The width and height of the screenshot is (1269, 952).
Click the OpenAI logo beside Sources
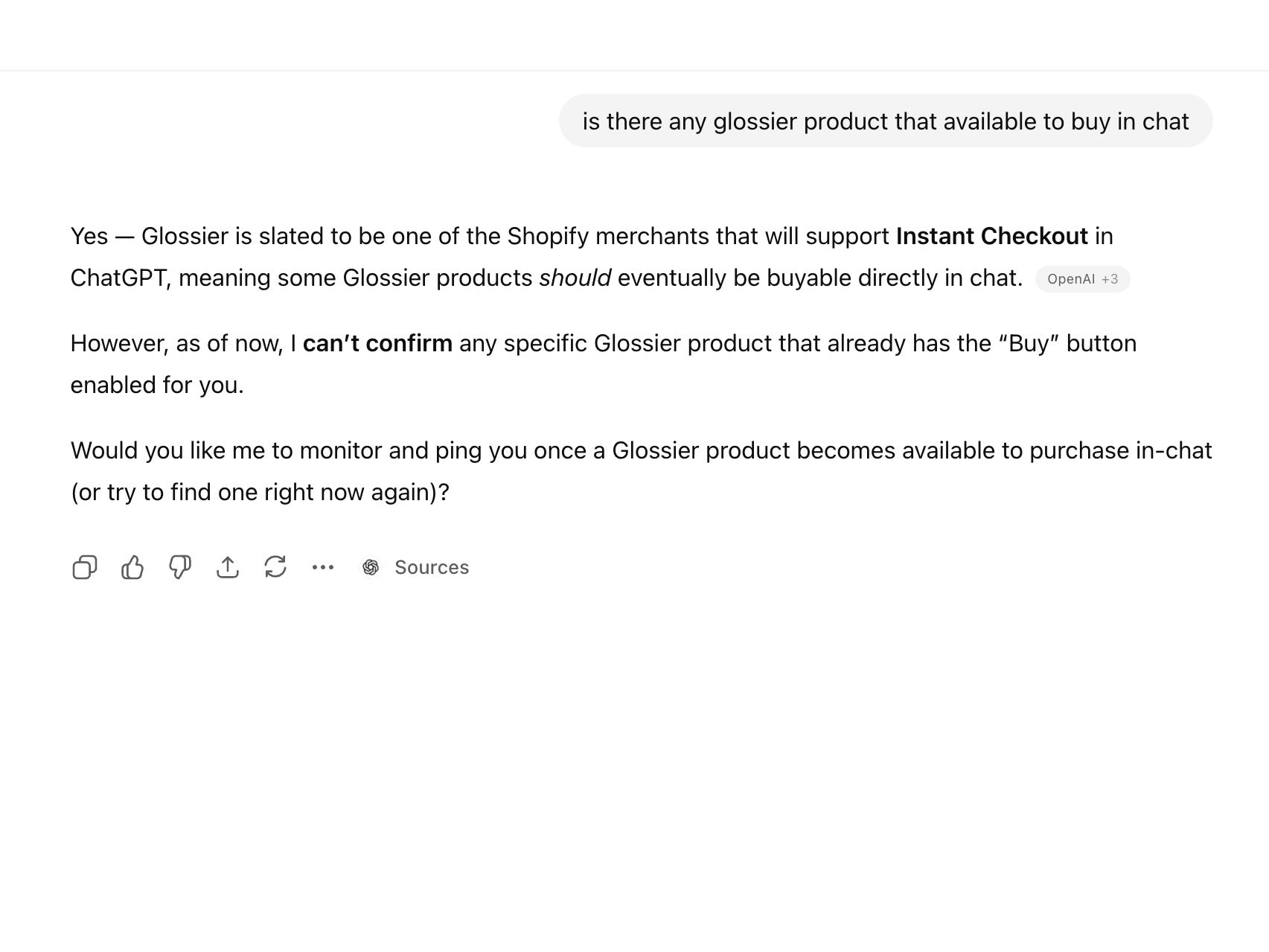click(371, 567)
